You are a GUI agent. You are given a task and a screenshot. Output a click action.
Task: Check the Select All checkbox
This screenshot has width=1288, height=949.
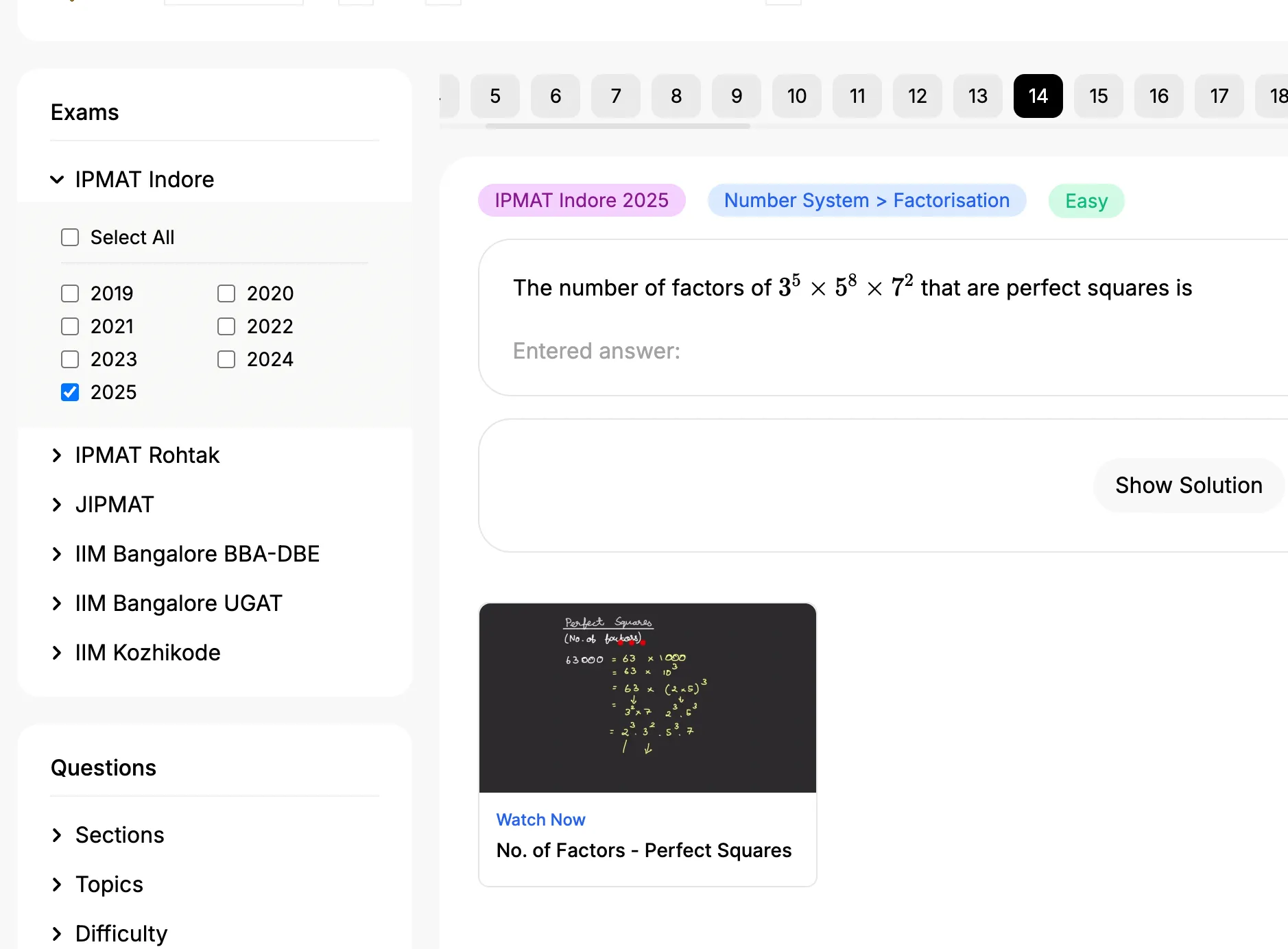click(x=70, y=237)
